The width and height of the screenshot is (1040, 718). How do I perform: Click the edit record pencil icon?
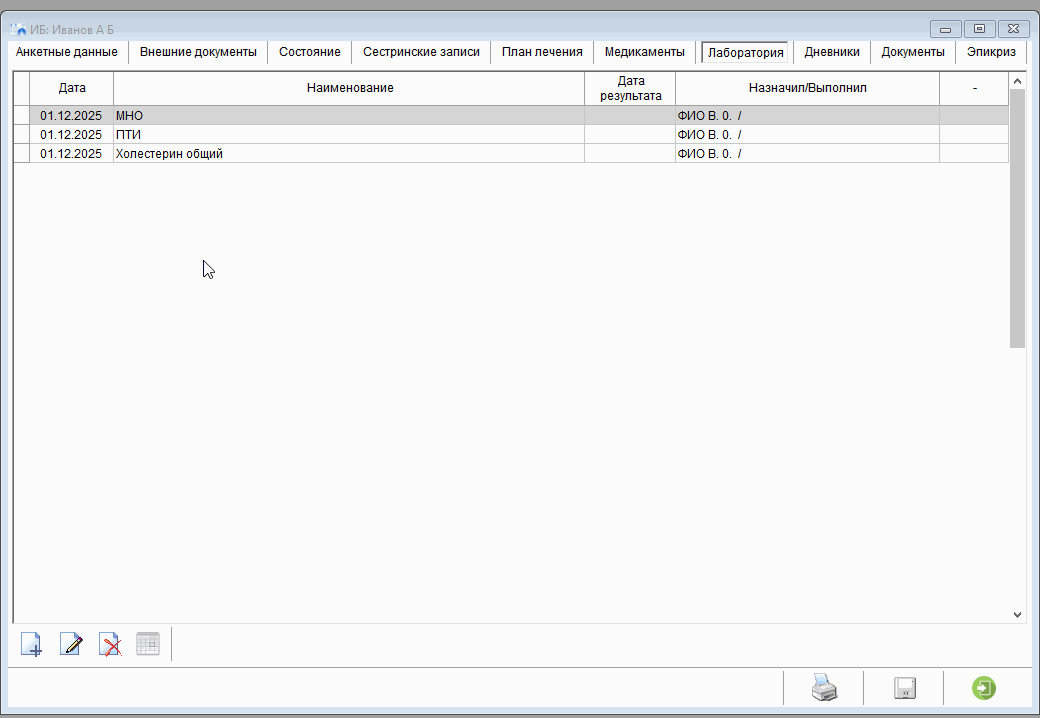[71, 644]
